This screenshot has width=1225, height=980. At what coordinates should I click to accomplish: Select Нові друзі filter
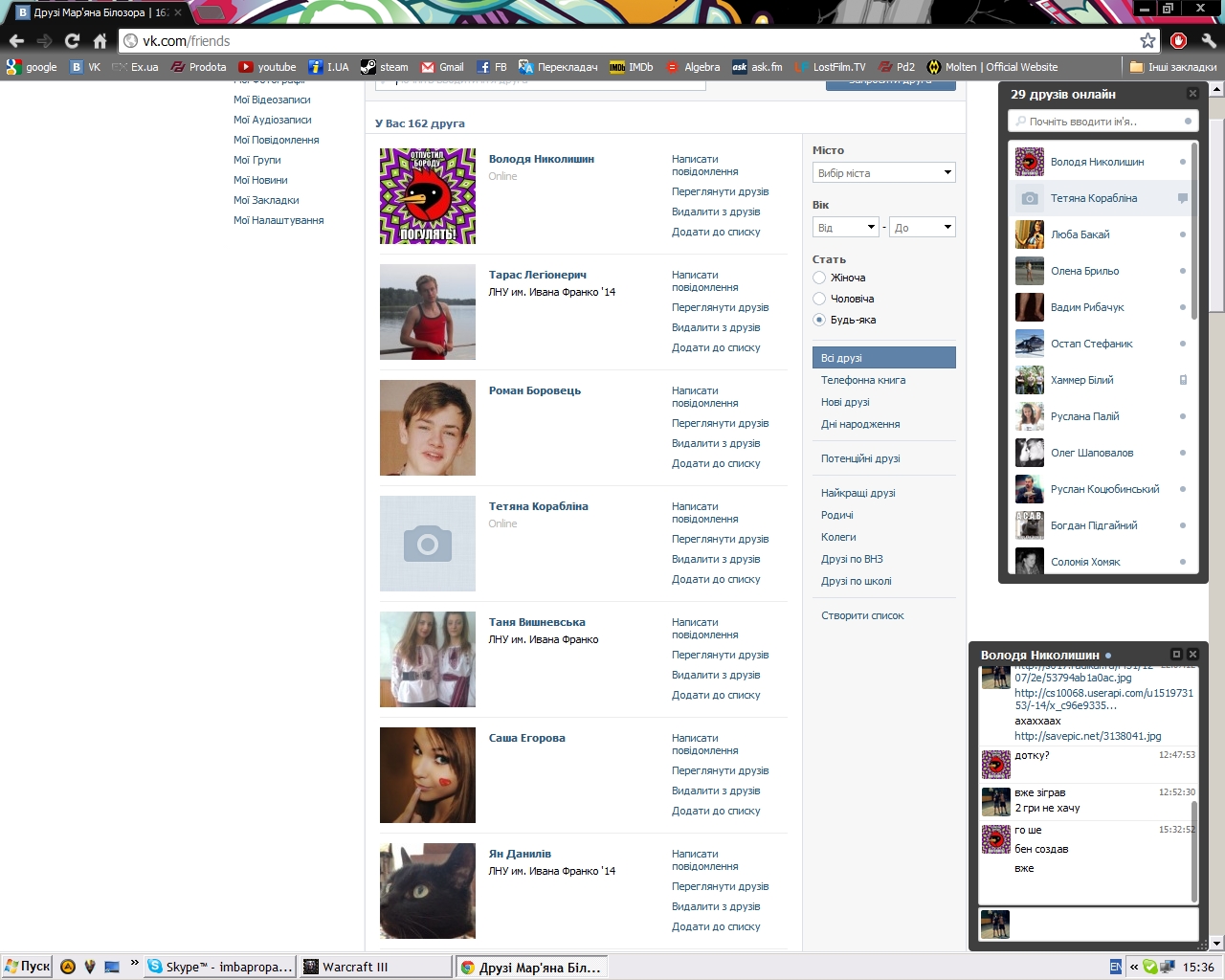coord(845,402)
